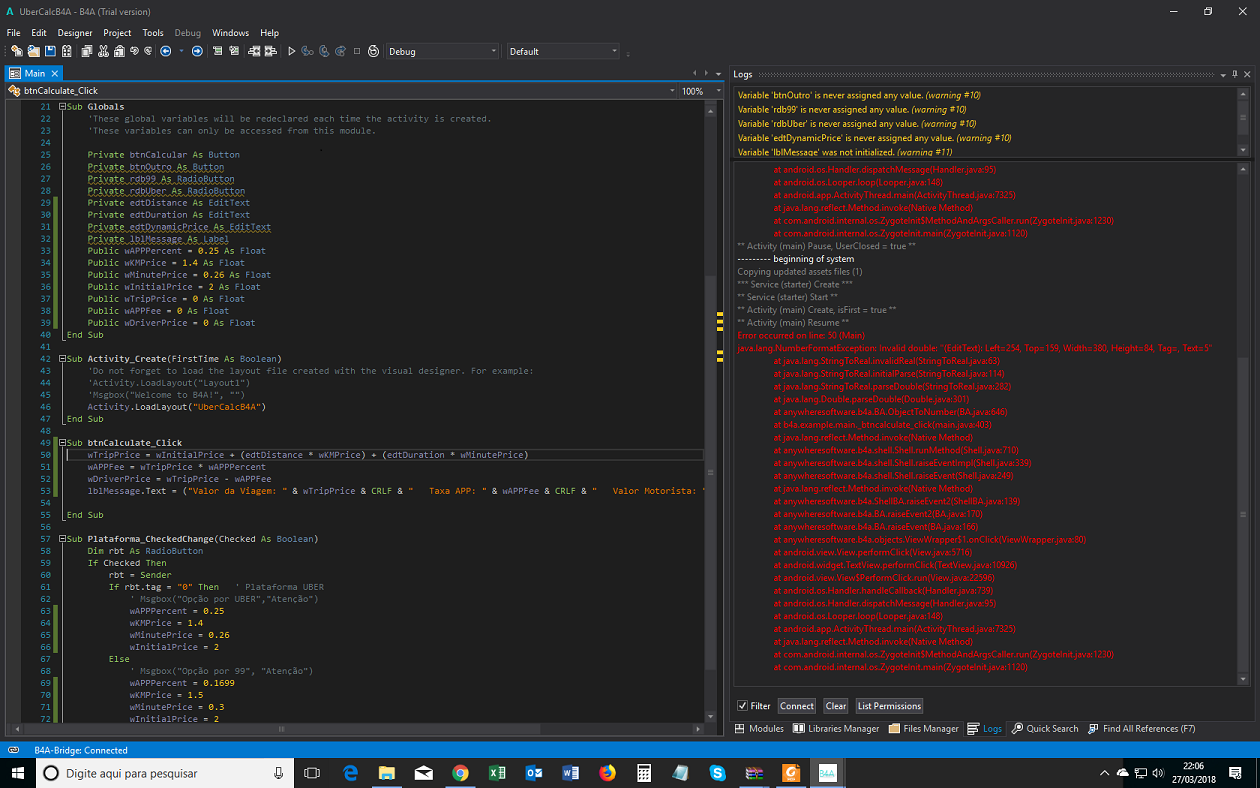Click the Connect button in Logs

[796, 706]
